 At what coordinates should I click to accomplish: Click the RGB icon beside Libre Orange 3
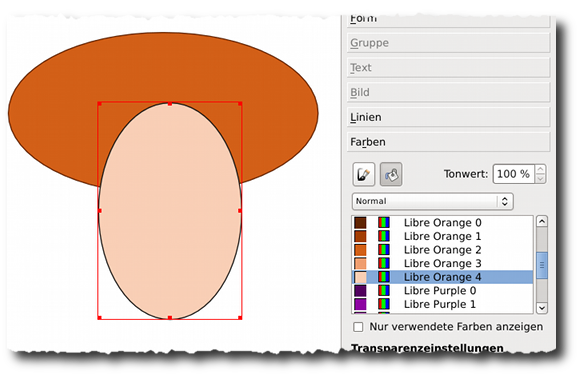coord(384,263)
